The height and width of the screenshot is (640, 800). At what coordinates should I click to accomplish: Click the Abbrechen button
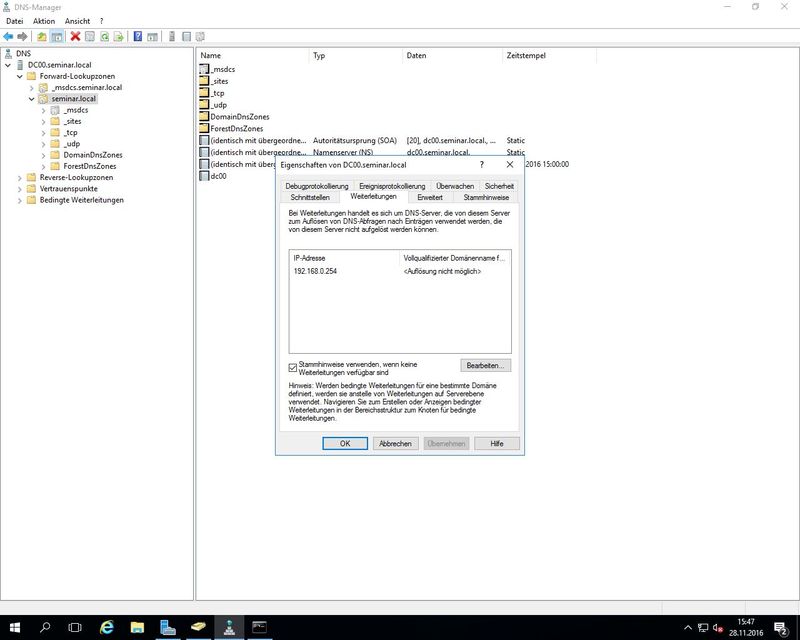[x=395, y=443]
